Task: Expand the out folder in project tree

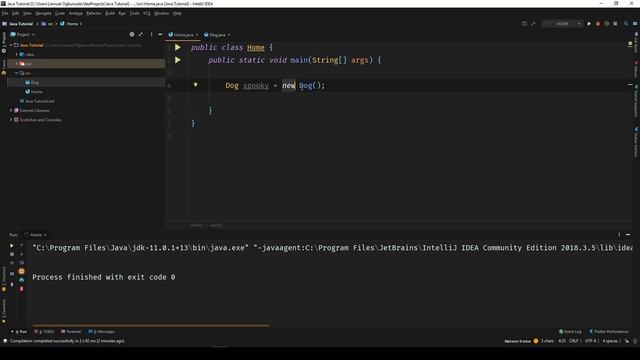Action: [17, 64]
